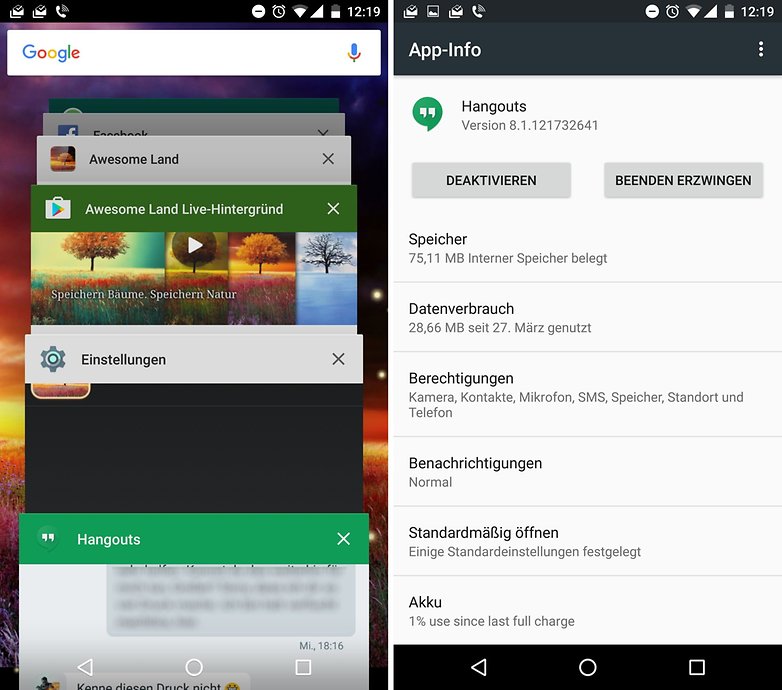Tap Home button on recents screen
This screenshot has width=782, height=690.
coord(194,667)
